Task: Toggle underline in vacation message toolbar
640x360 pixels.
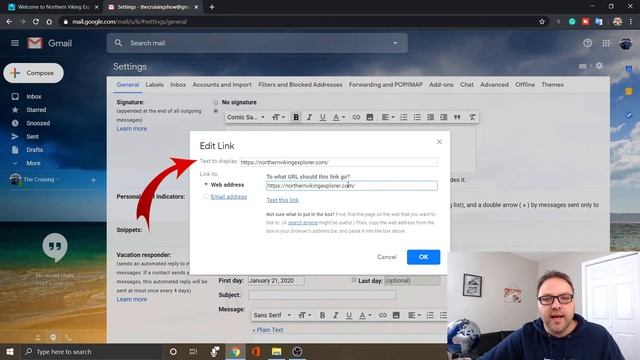Action: pos(349,315)
